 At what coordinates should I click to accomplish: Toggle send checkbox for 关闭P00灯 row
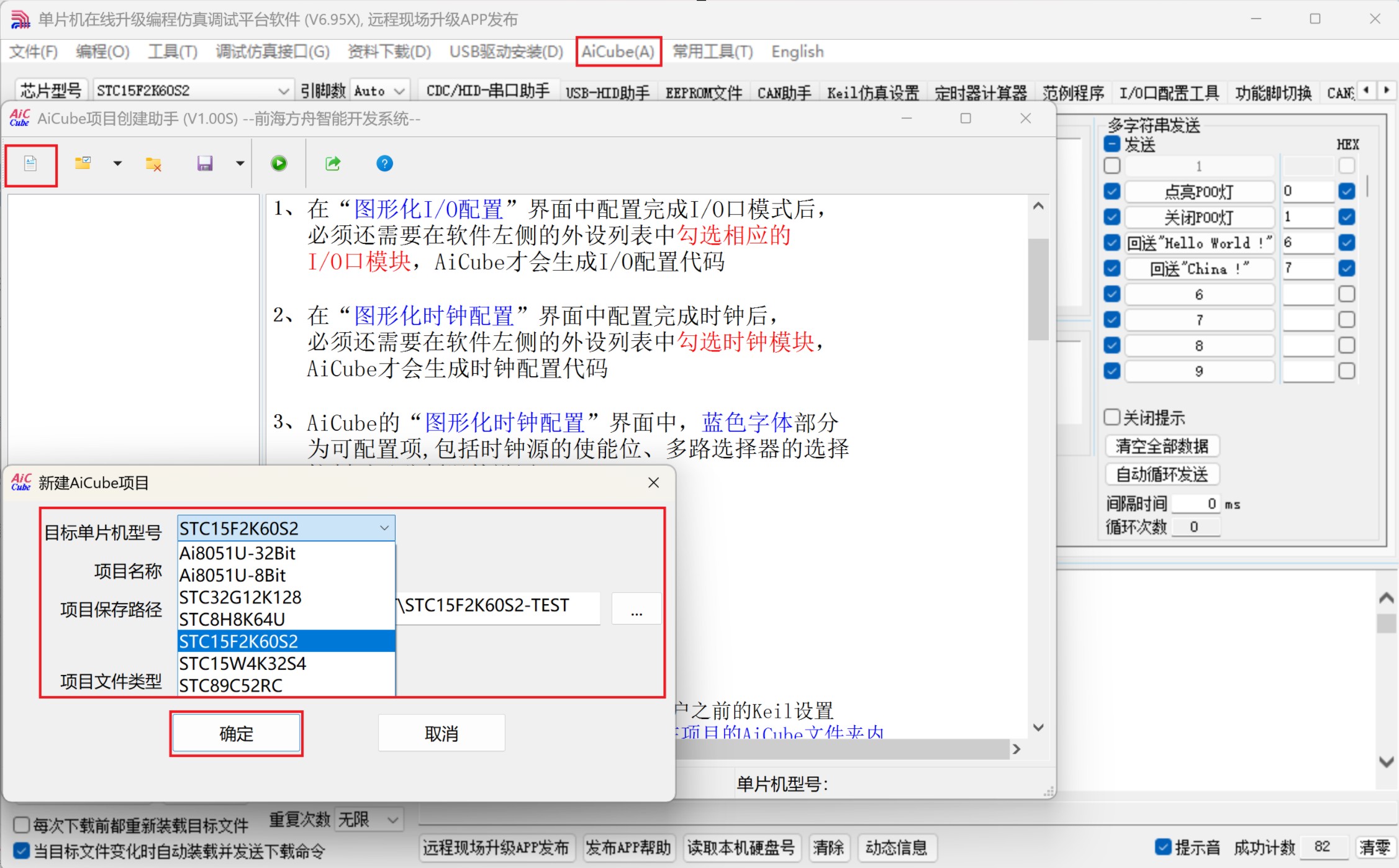pos(1112,217)
